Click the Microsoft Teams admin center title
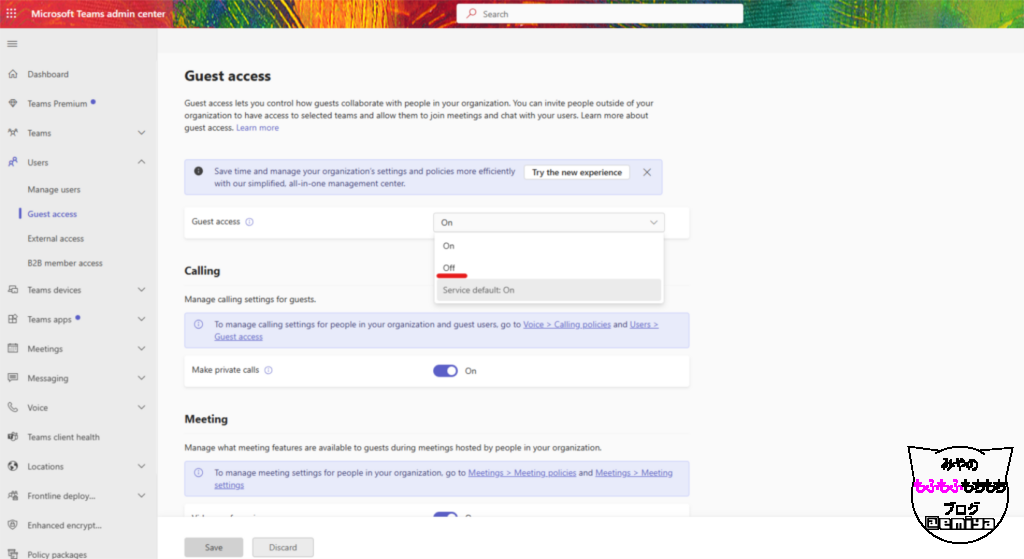This screenshot has width=1024, height=559. [x=98, y=14]
